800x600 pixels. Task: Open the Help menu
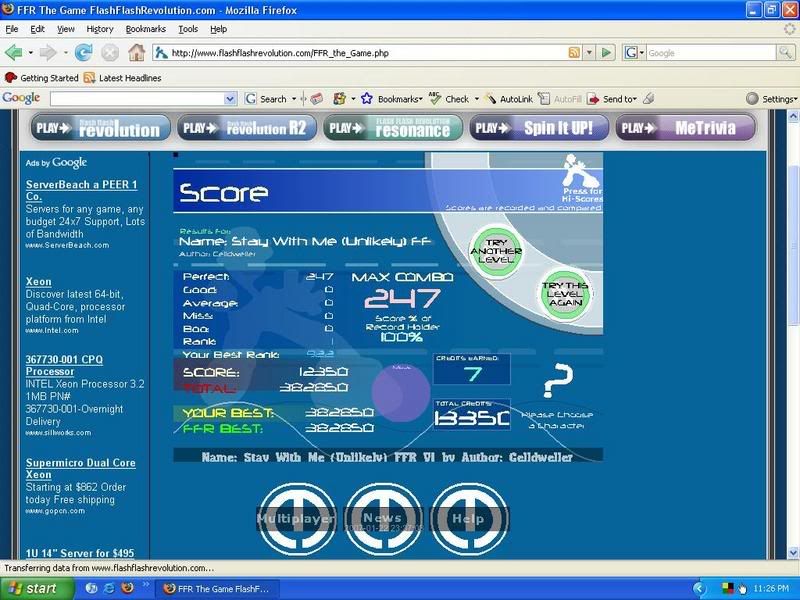click(x=218, y=29)
